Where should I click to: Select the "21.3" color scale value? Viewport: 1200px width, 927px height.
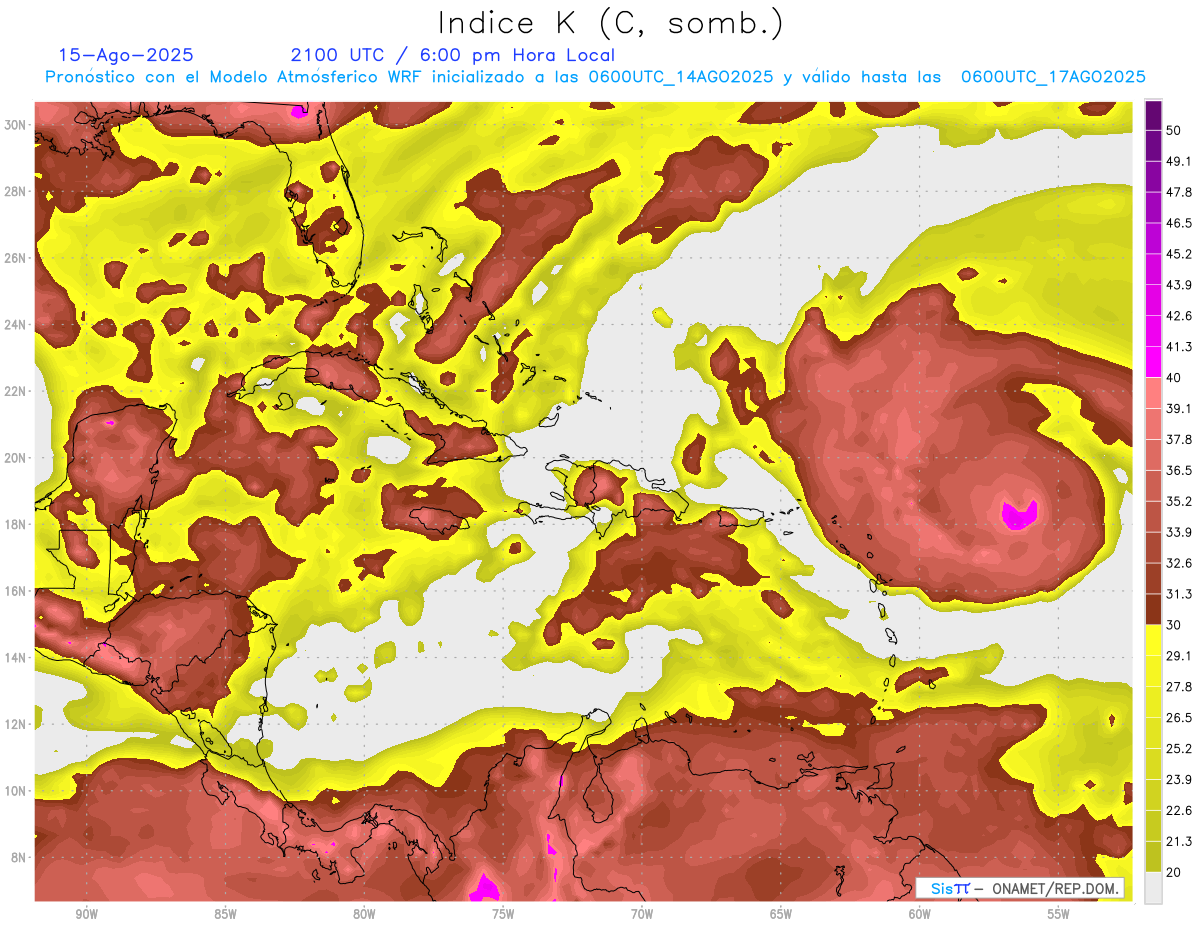click(1178, 841)
